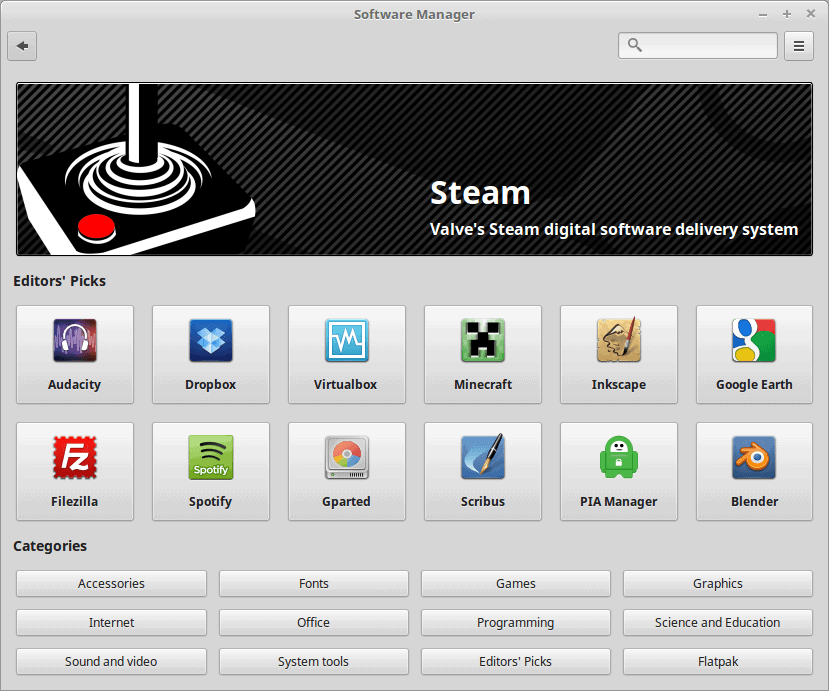Open the hamburger menu
Image resolution: width=829 pixels, height=691 pixels.
(x=798, y=45)
